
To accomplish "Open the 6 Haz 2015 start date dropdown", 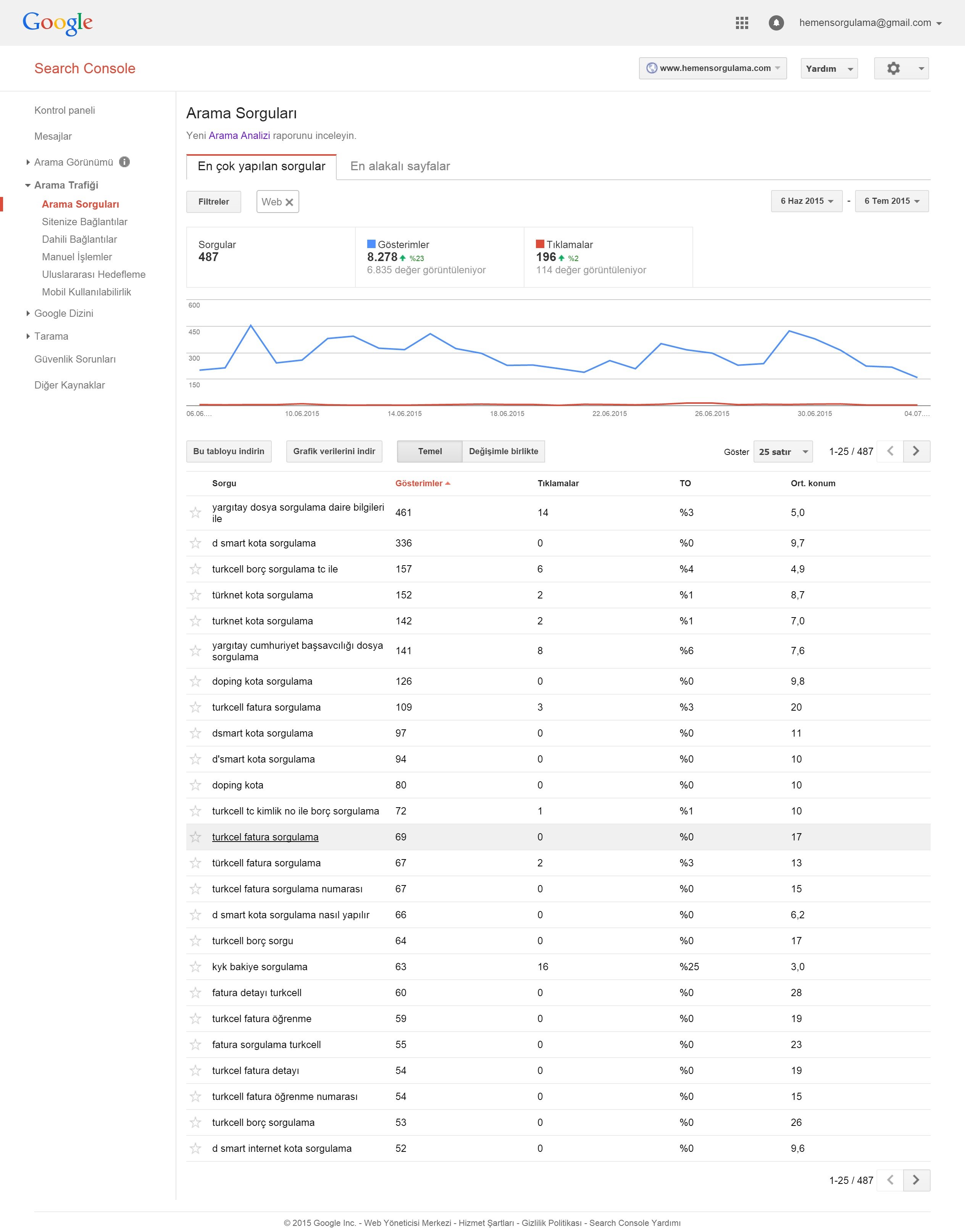I will (x=806, y=201).
